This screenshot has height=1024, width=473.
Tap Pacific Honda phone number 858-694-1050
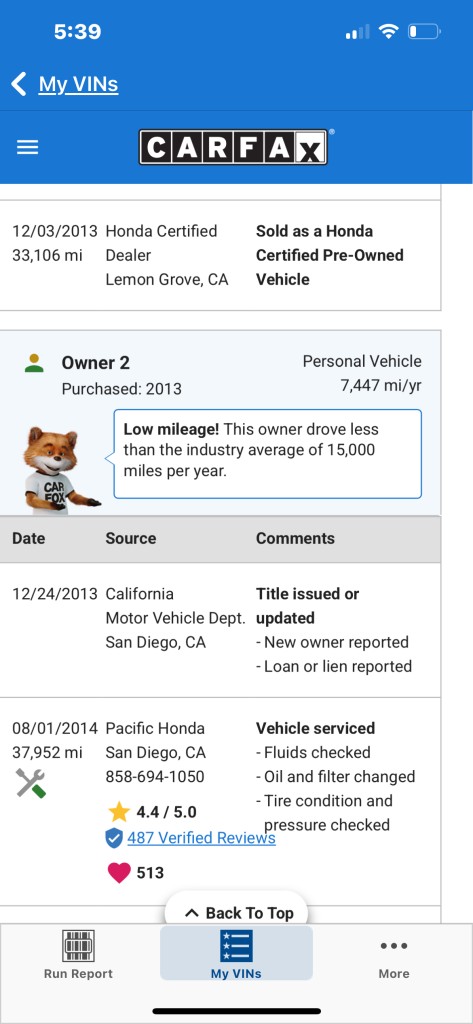[x=155, y=776]
